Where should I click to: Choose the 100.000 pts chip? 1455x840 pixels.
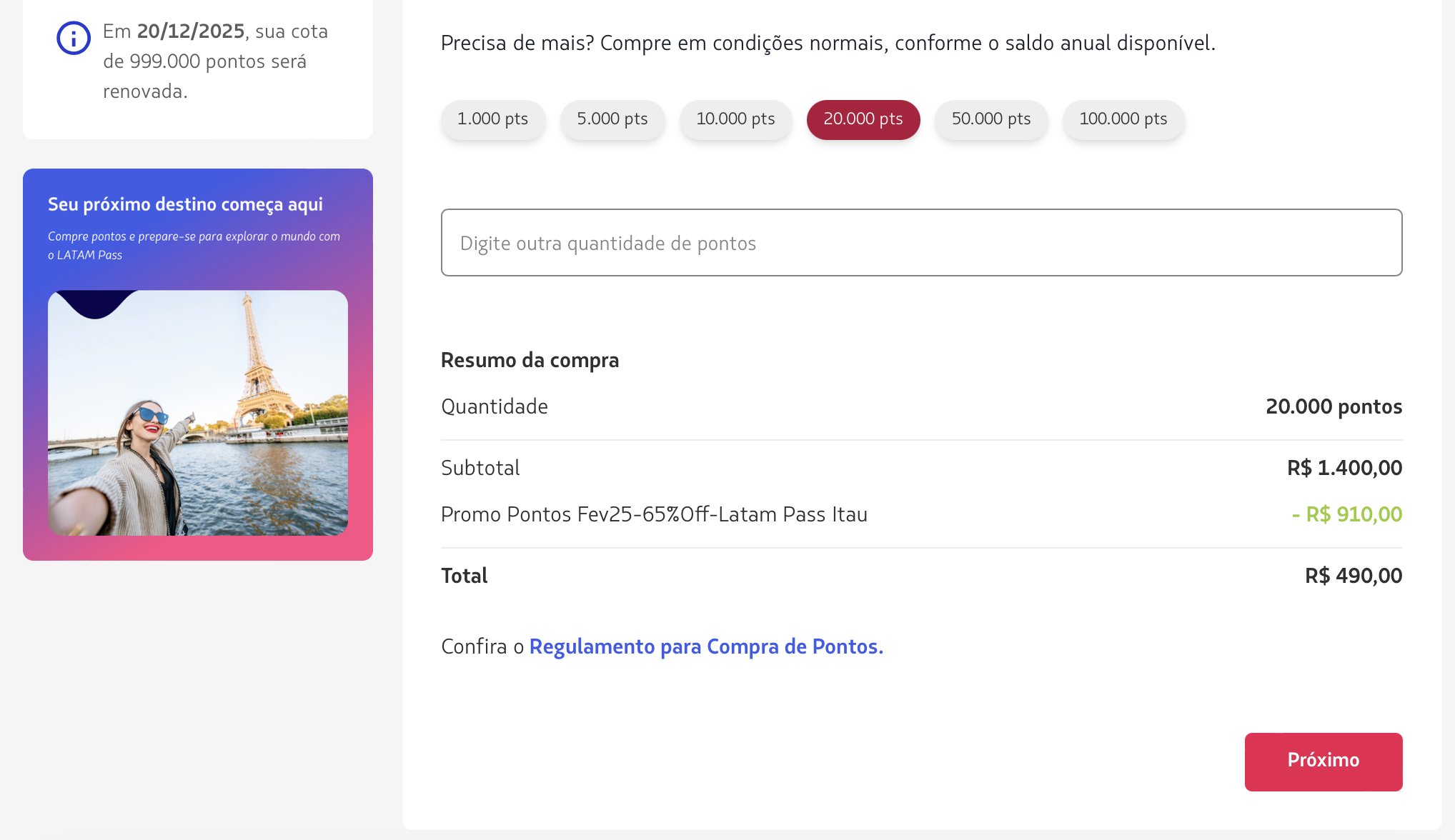click(x=1123, y=119)
